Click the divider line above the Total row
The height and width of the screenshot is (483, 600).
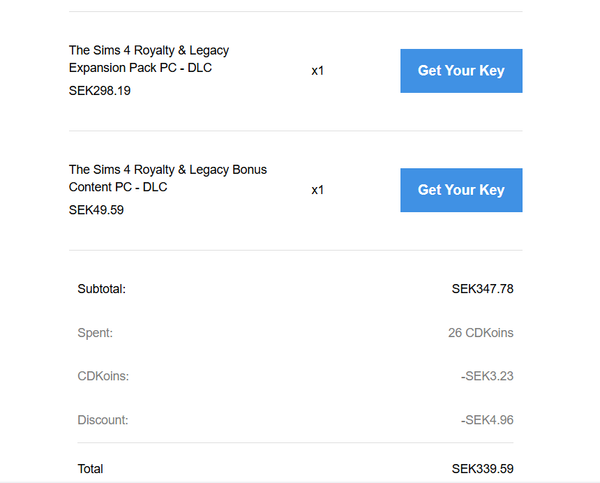pyautogui.click(x=295, y=443)
